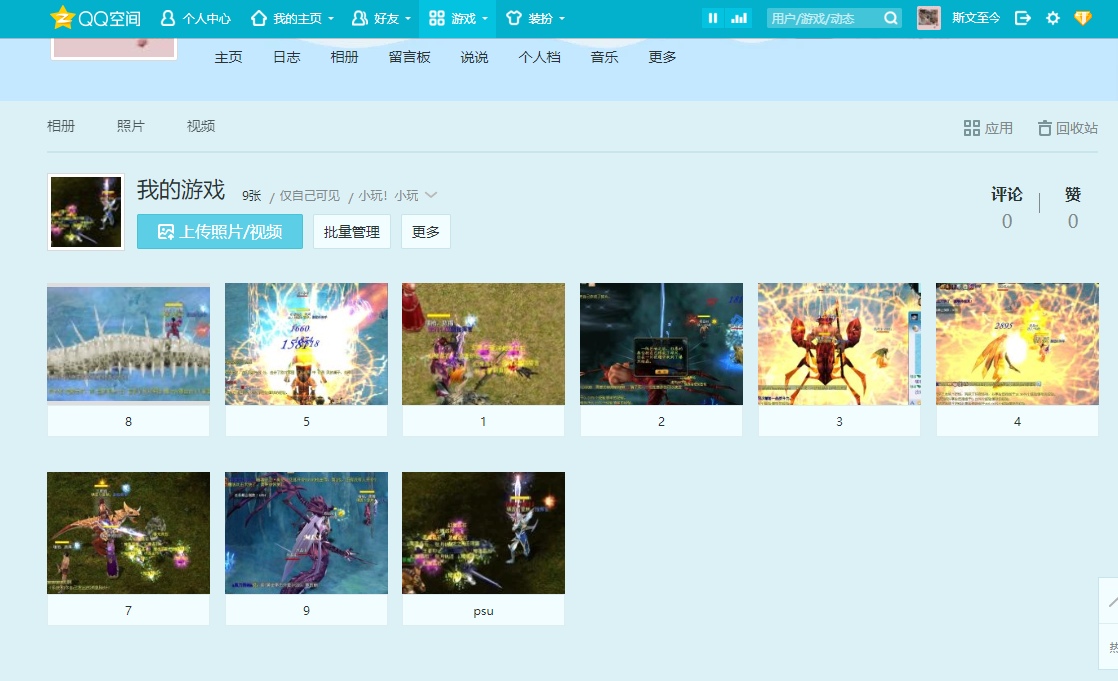Open the photo thumbnail captioned 2
Viewport: 1118px width, 681px height.
point(662,344)
